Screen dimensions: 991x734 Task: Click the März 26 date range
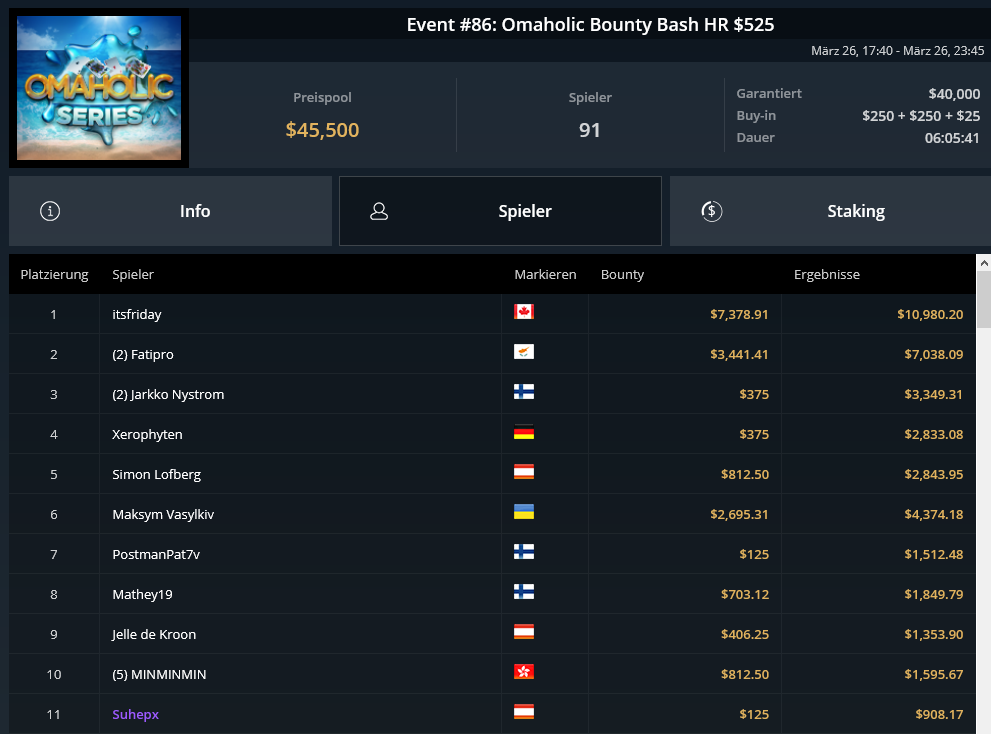coord(897,51)
